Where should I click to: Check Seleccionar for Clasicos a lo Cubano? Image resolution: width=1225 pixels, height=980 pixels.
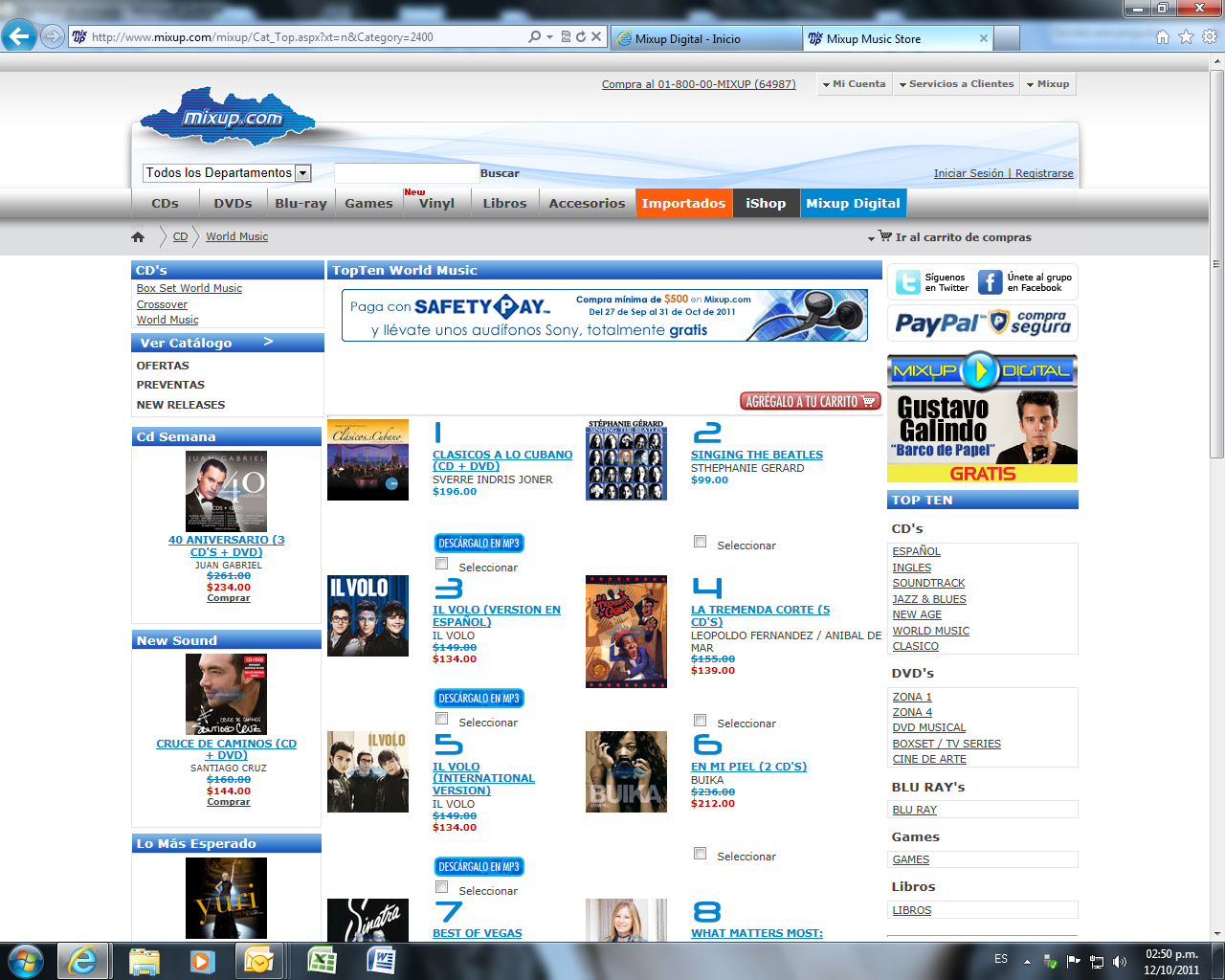441,564
